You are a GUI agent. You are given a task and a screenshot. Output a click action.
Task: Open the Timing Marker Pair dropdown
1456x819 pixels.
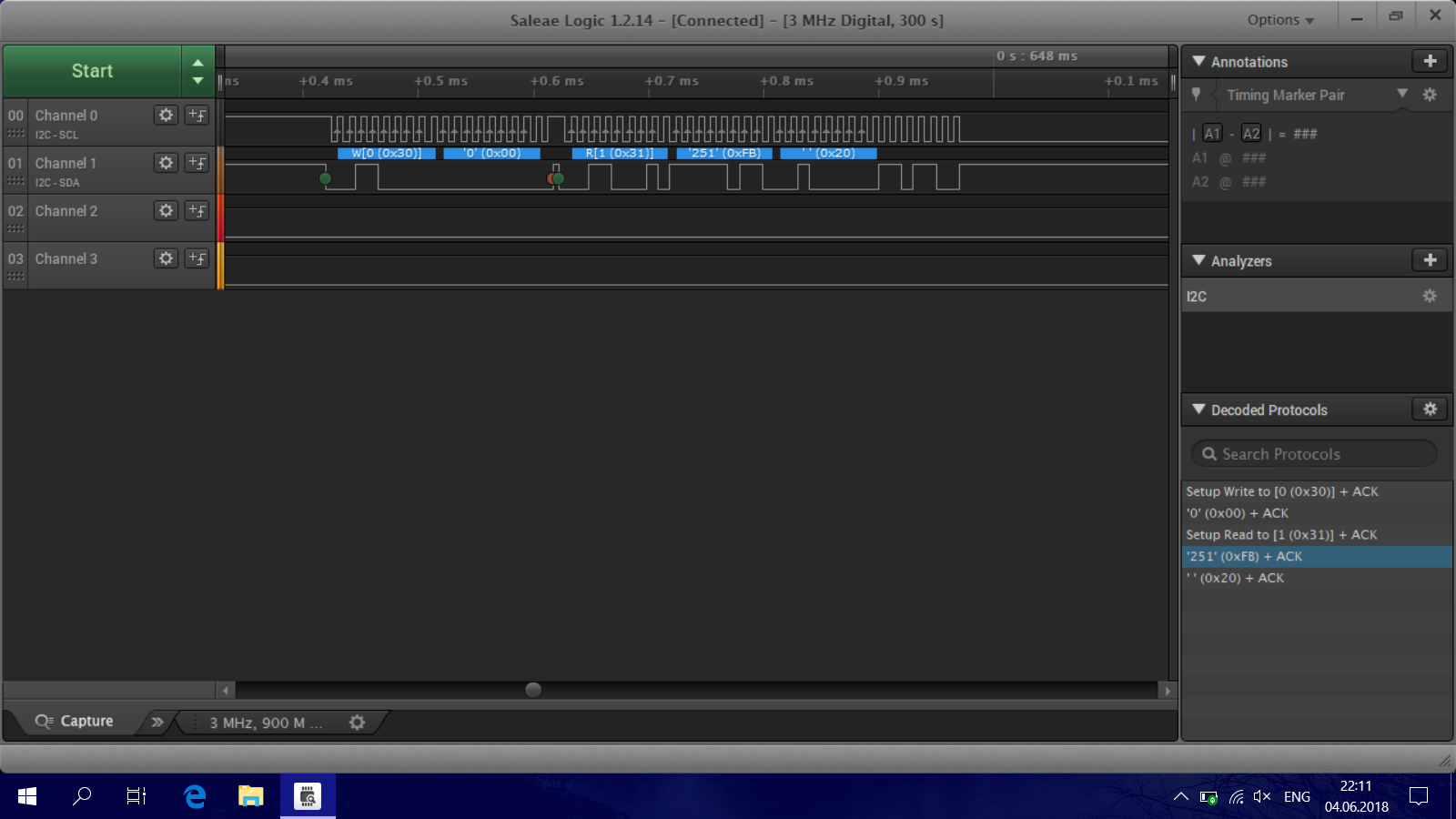click(x=1402, y=94)
